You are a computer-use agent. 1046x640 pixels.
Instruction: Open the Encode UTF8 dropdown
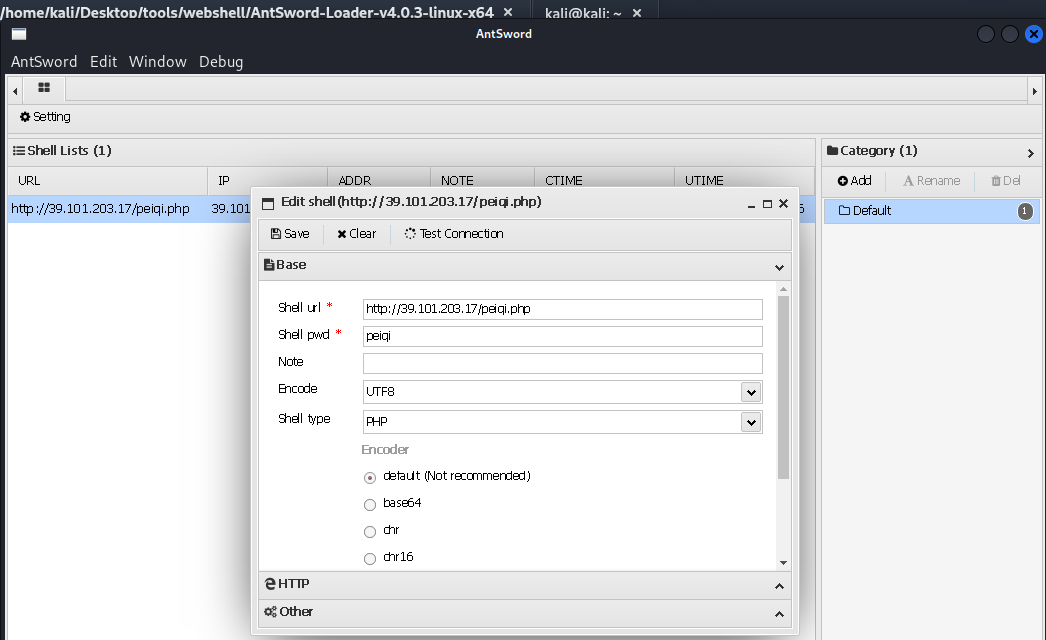click(x=751, y=392)
